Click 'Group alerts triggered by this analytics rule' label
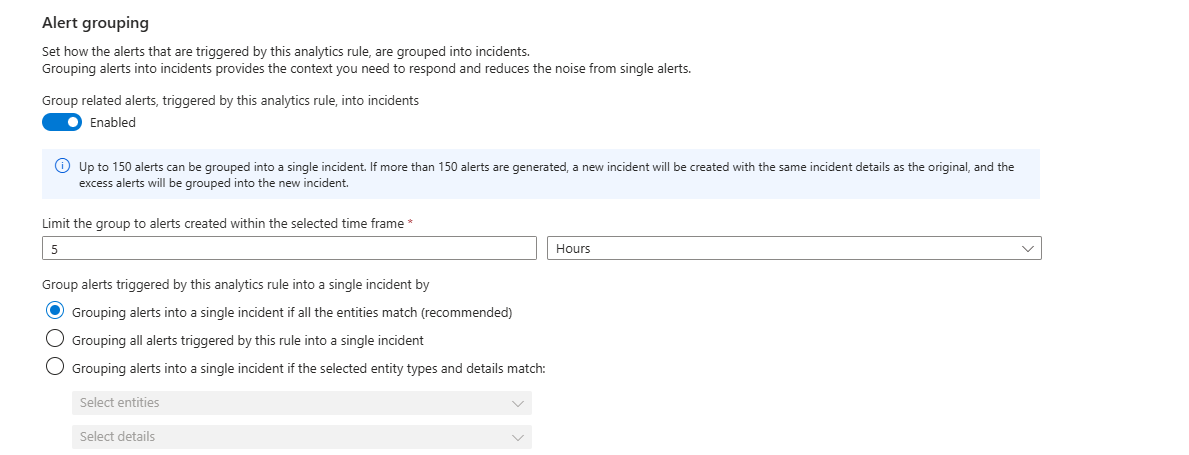 [236, 285]
